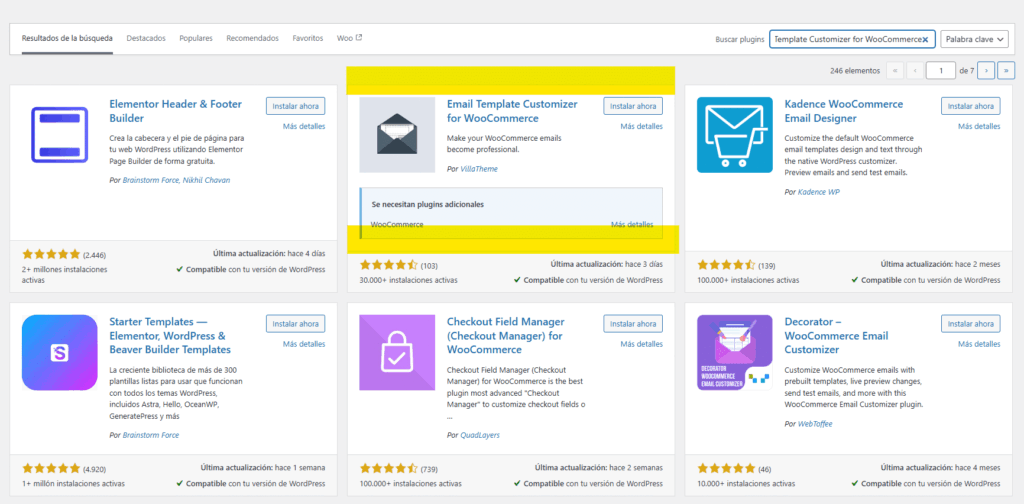Screen dimensions: 1024x504
Task: Click the star rating with (103) reviews
Action: pos(389,266)
